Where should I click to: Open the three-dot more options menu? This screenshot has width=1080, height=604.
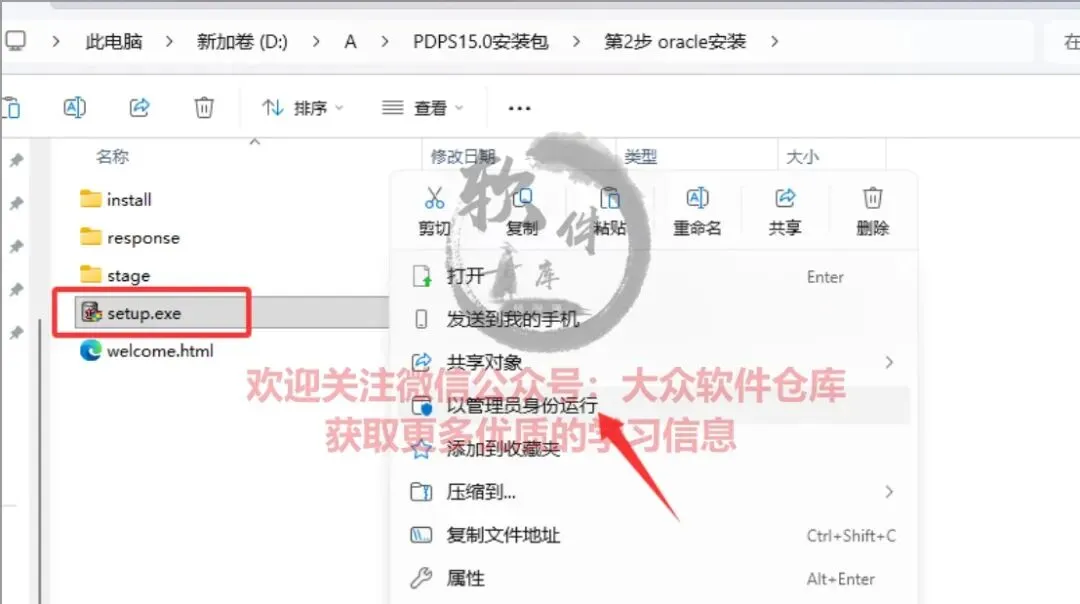pyautogui.click(x=519, y=108)
